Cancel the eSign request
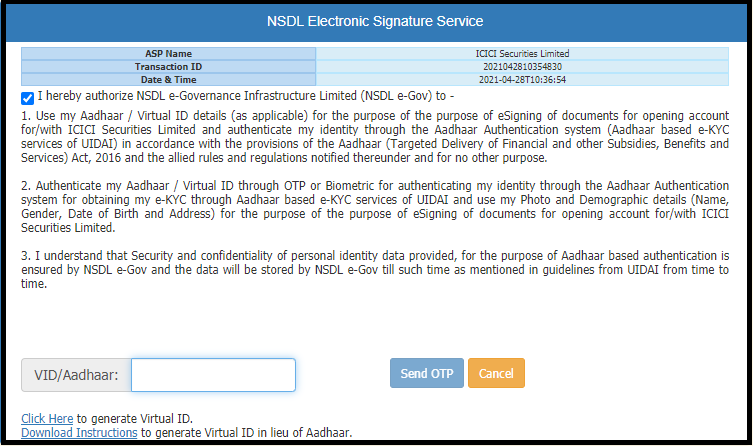The width and height of the screenshot is (753, 446). tap(496, 374)
